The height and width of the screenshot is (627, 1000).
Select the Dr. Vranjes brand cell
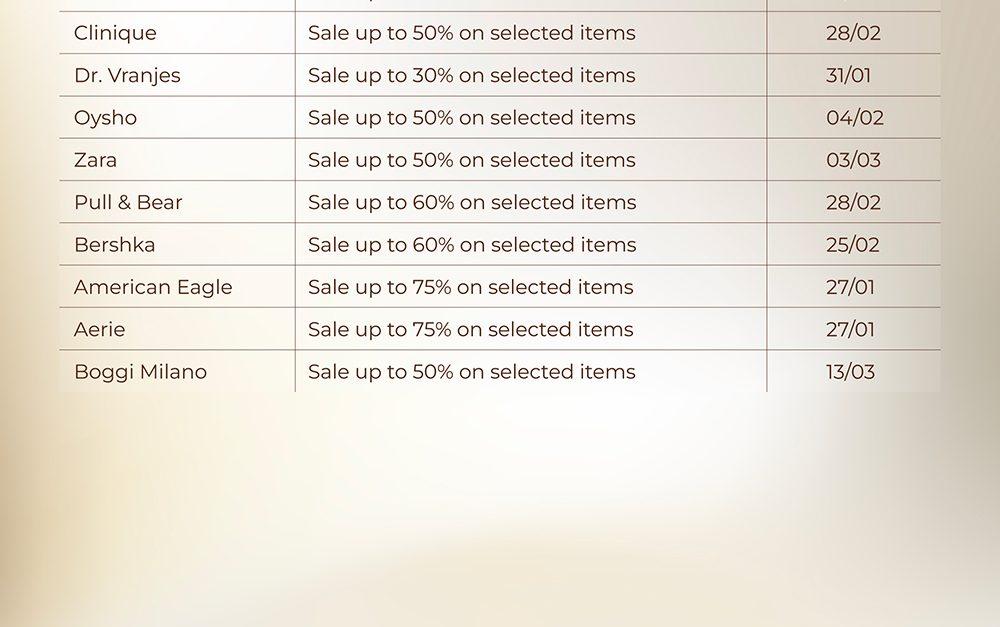pyautogui.click(x=127, y=75)
